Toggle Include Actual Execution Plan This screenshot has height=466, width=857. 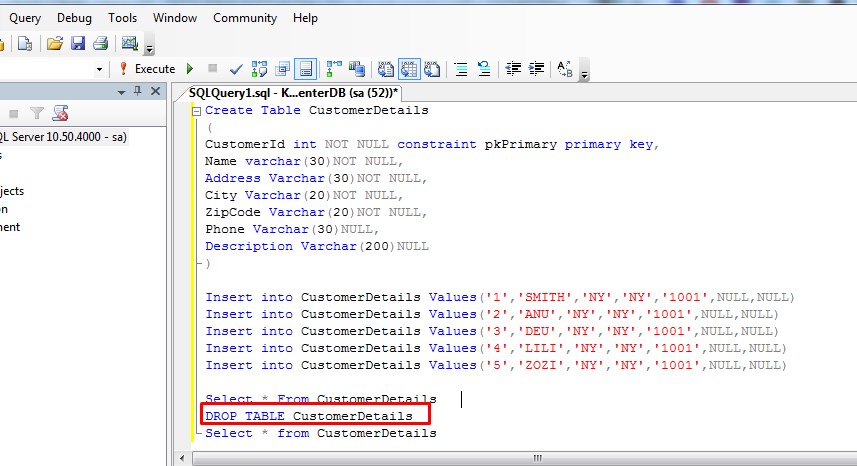click(333, 69)
